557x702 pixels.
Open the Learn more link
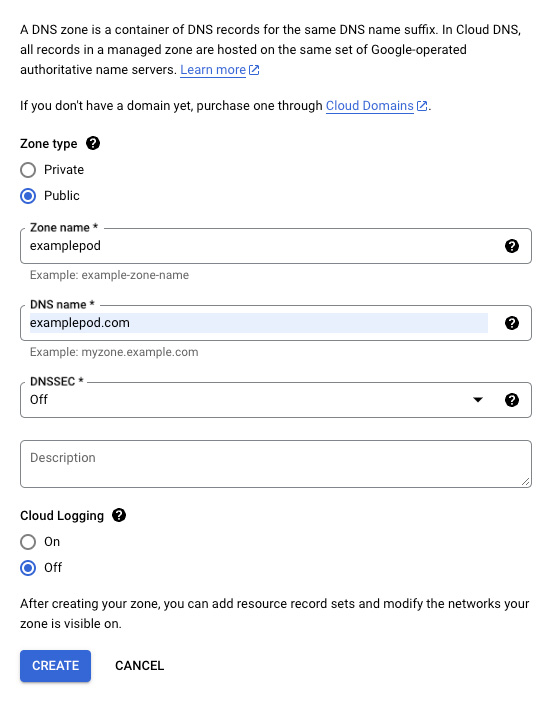(213, 70)
